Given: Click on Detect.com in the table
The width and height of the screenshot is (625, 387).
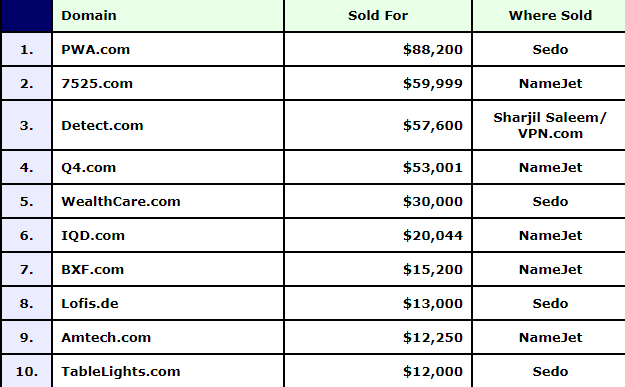Looking at the screenshot, I should 102,126.
